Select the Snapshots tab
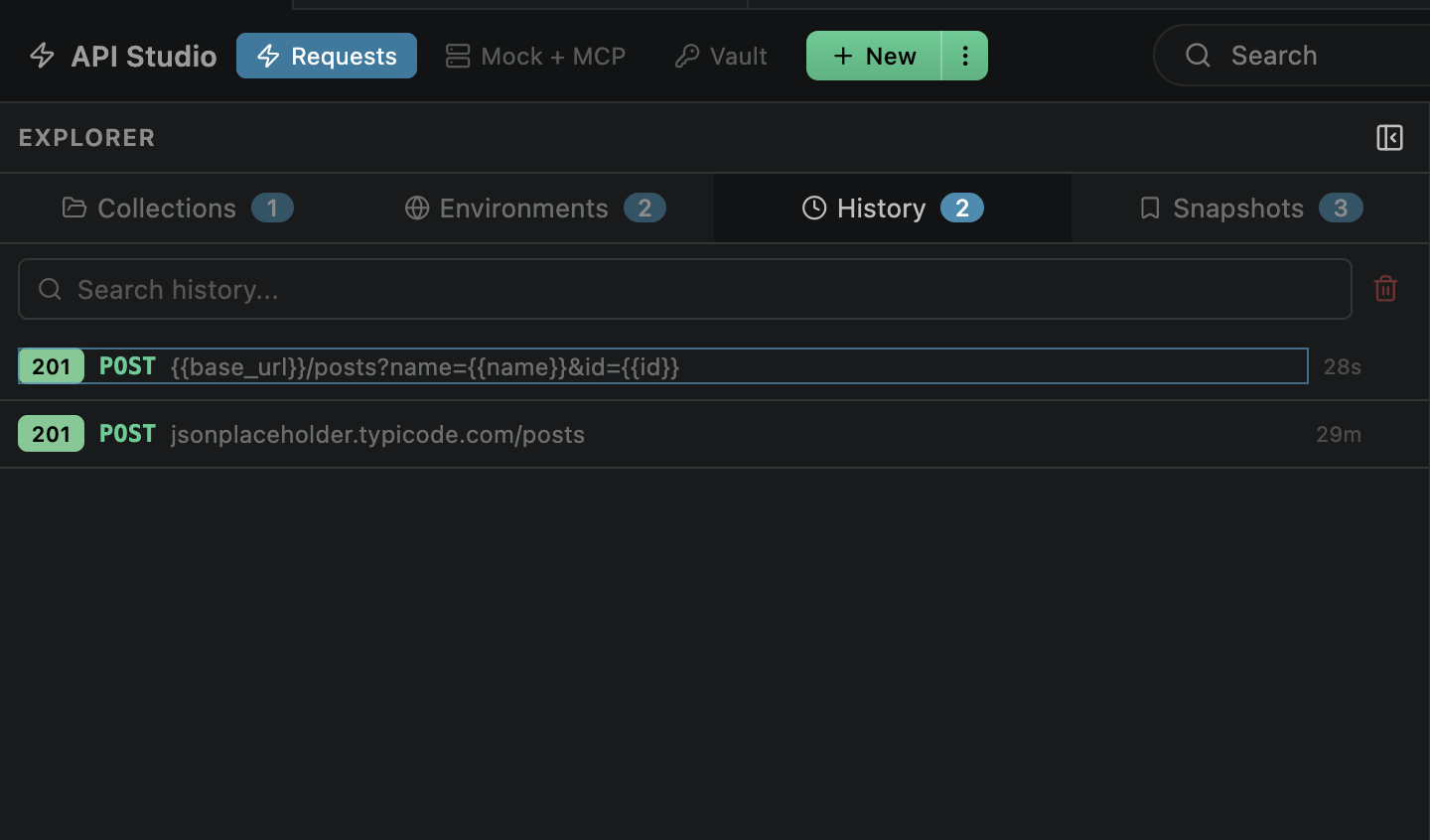 pos(1250,208)
